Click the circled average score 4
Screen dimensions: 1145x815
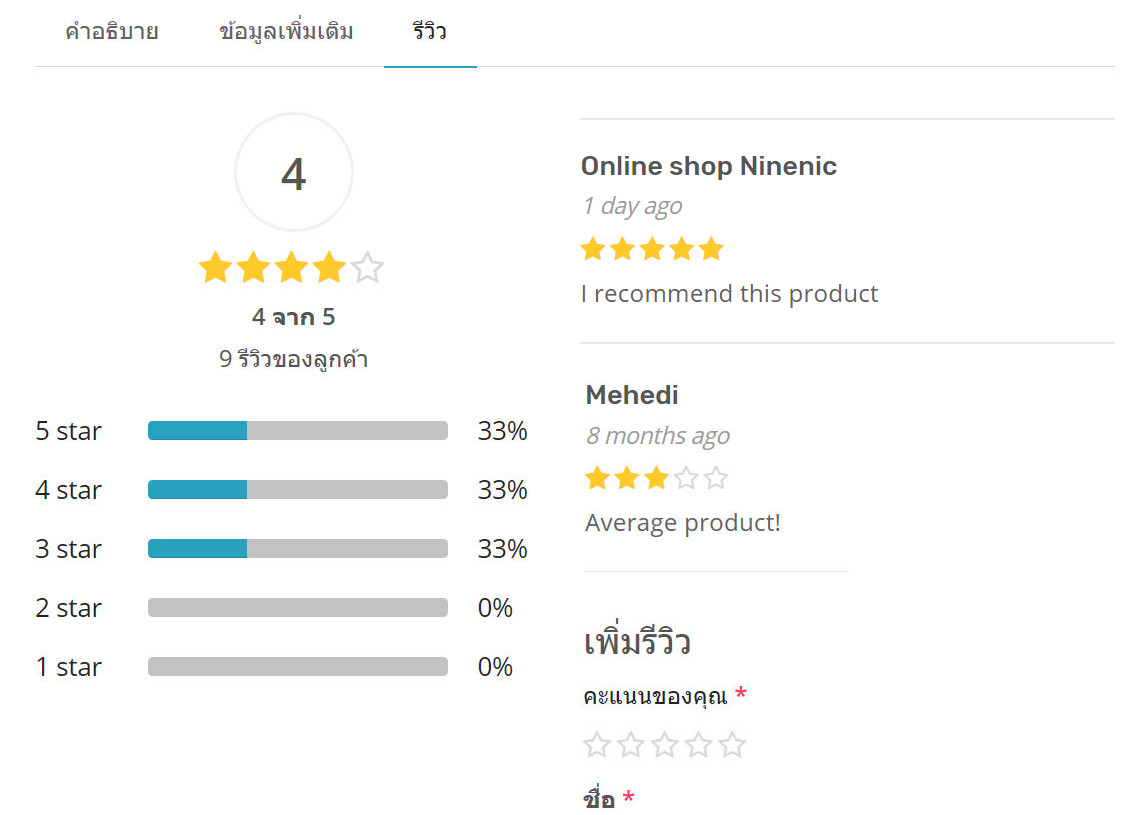pyautogui.click(x=294, y=172)
